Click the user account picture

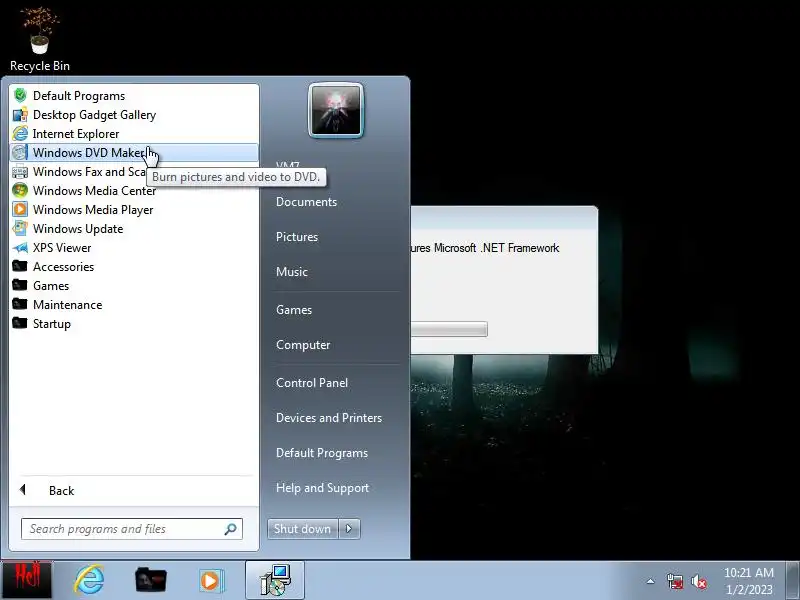[x=336, y=110]
